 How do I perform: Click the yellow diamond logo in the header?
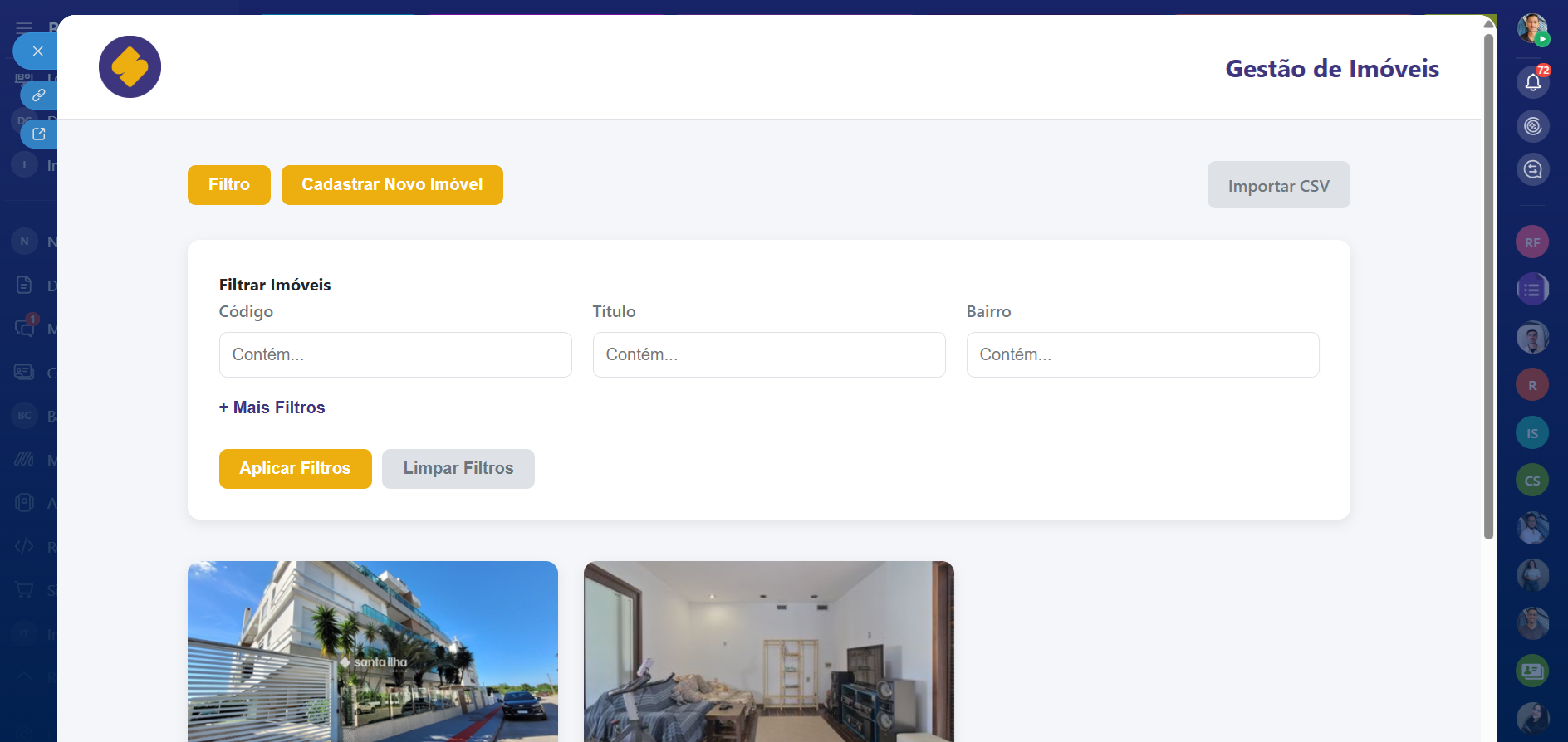pyautogui.click(x=130, y=66)
